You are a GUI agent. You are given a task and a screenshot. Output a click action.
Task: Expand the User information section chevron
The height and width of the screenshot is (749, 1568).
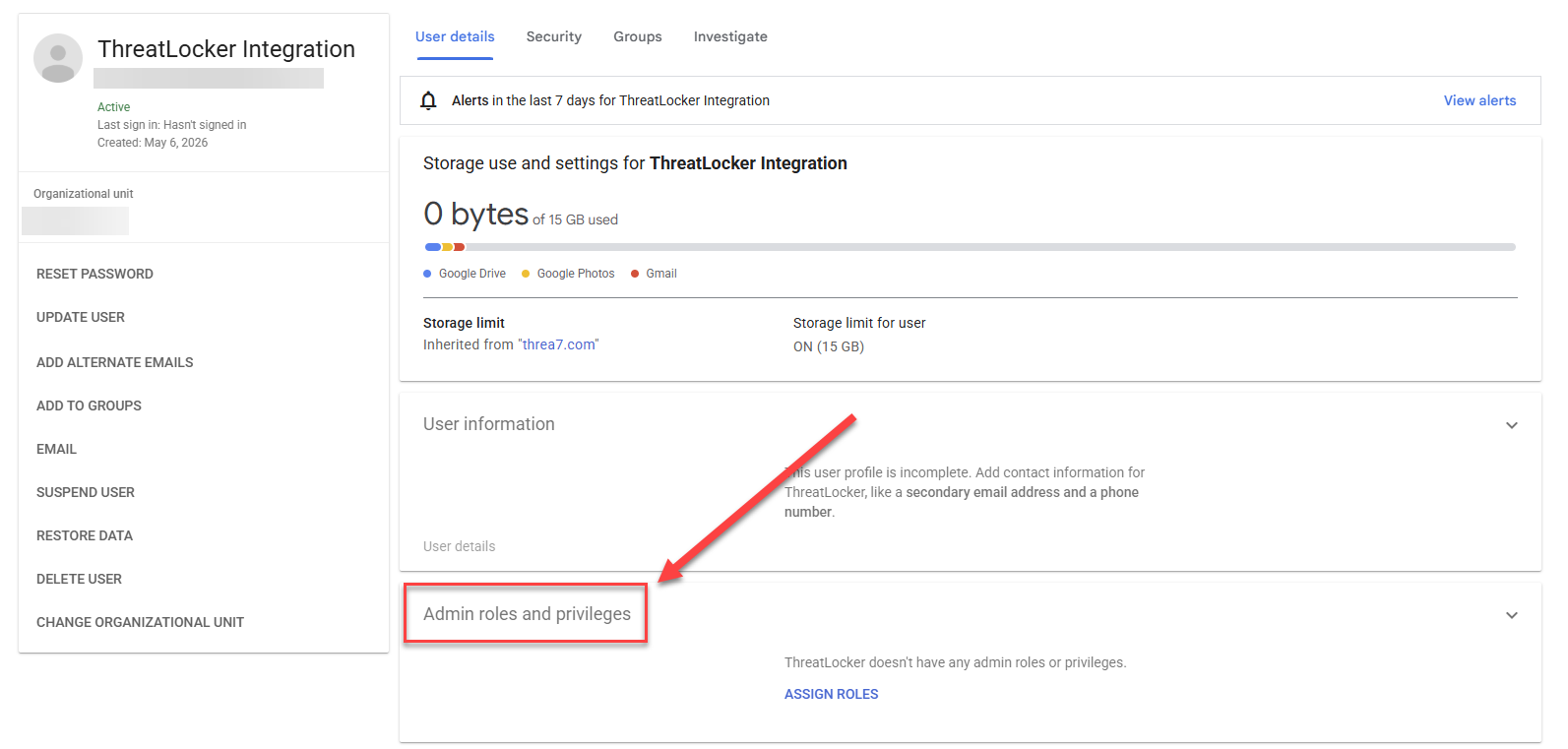[1512, 425]
